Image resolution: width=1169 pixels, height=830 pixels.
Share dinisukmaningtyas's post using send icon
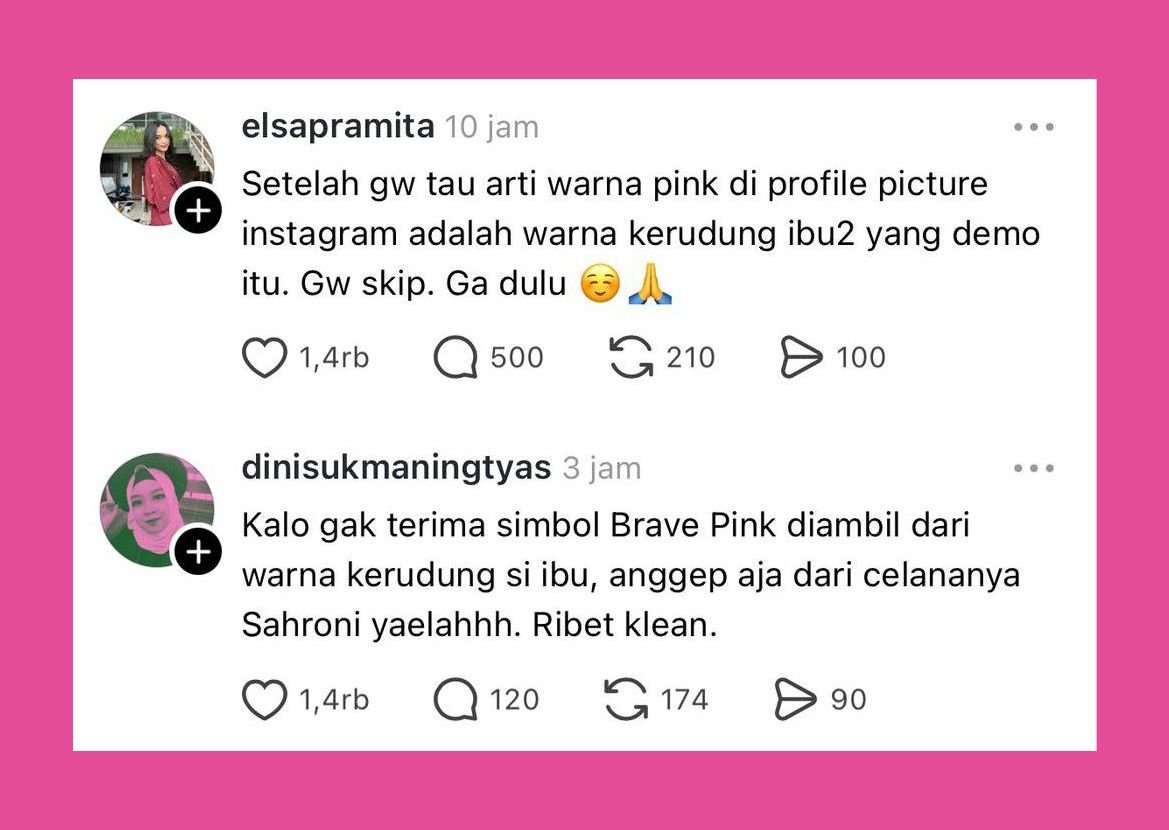coord(796,699)
